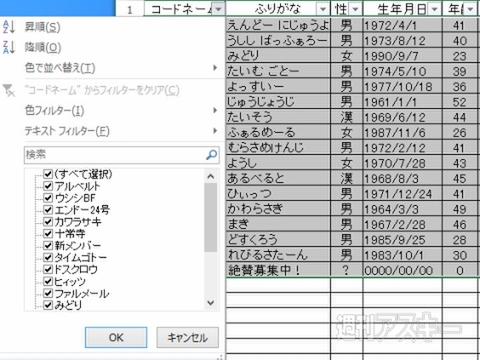Click the ascending sort A-Z icon

click(x=9, y=27)
